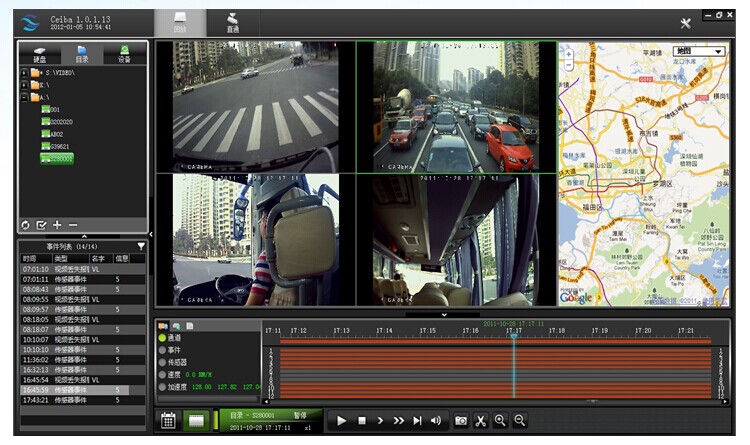Switch to the 设备 tab
The image size is (750, 445).
[x=124, y=54]
